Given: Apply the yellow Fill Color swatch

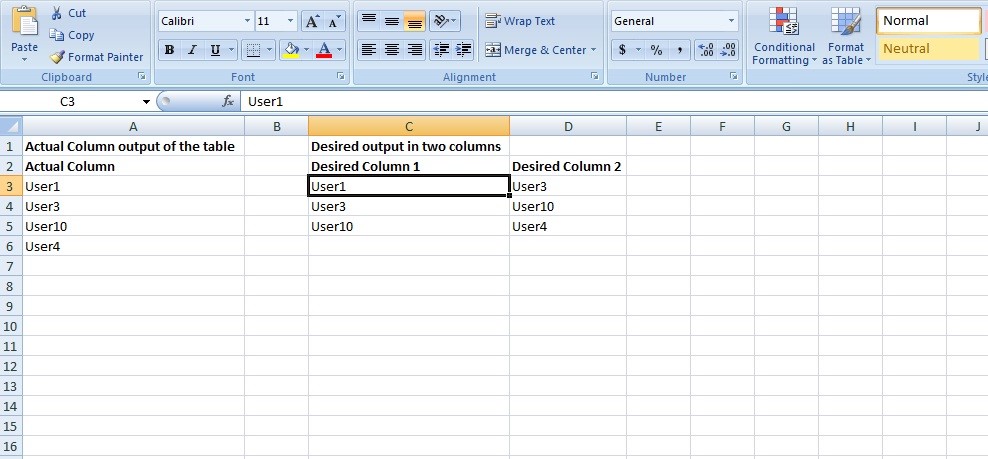Looking at the screenshot, I should click(x=291, y=50).
